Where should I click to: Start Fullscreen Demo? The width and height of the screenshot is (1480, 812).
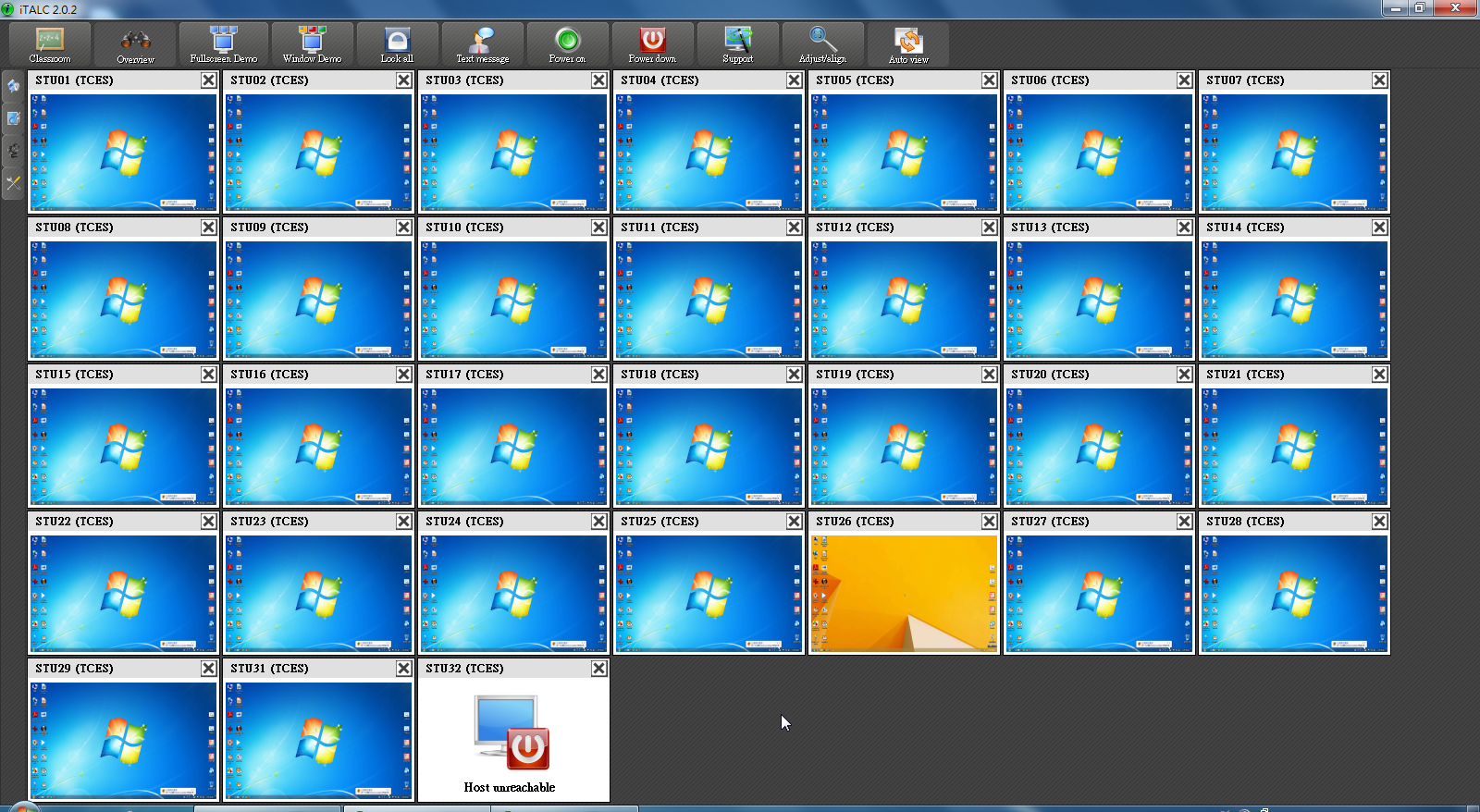(x=224, y=44)
